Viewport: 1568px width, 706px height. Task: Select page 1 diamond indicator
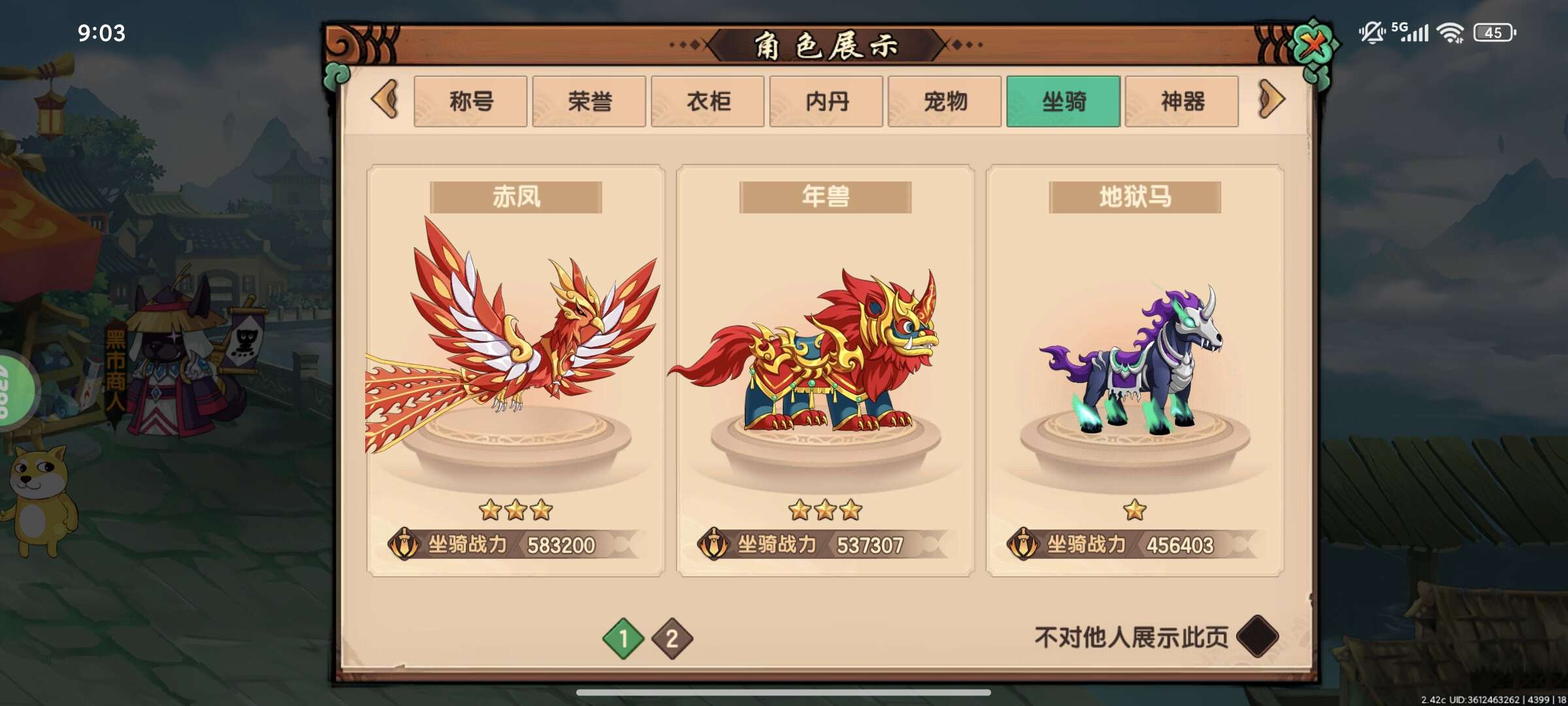623,638
